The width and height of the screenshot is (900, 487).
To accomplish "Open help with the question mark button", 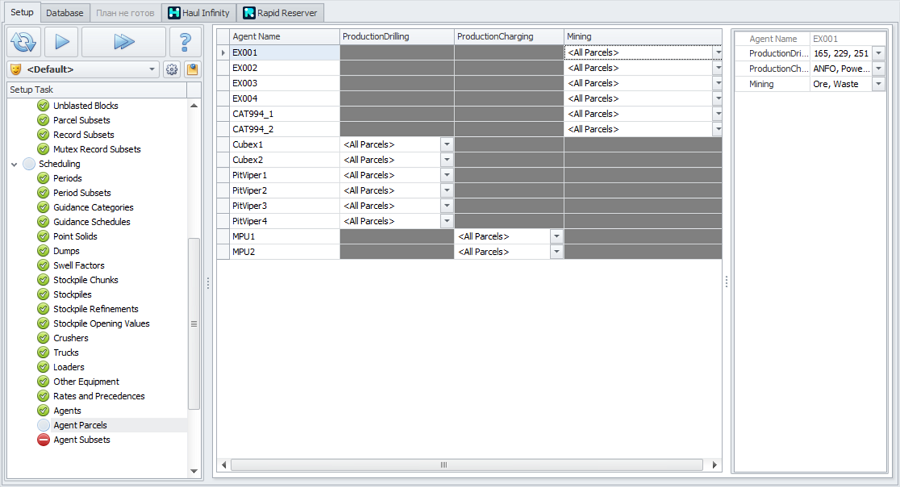I will [185, 42].
